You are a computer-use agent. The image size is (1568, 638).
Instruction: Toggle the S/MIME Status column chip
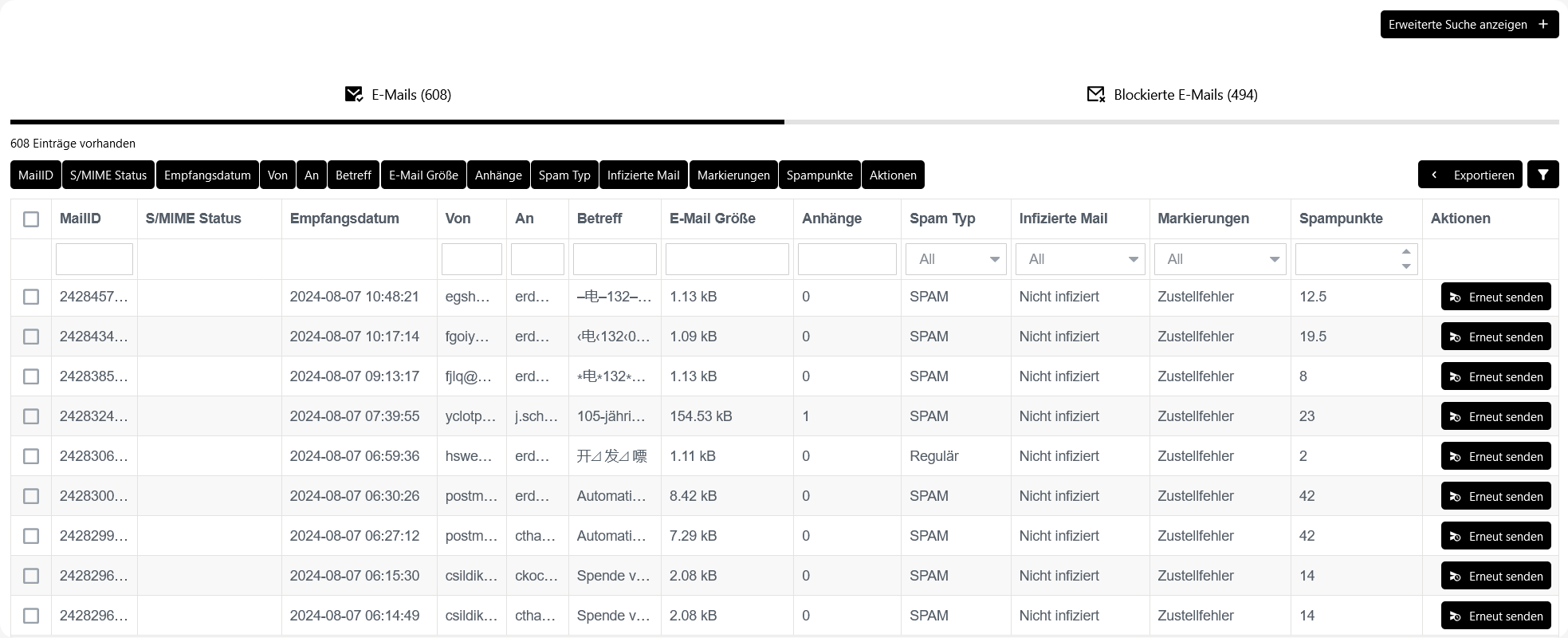pyautogui.click(x=108, y=175)
